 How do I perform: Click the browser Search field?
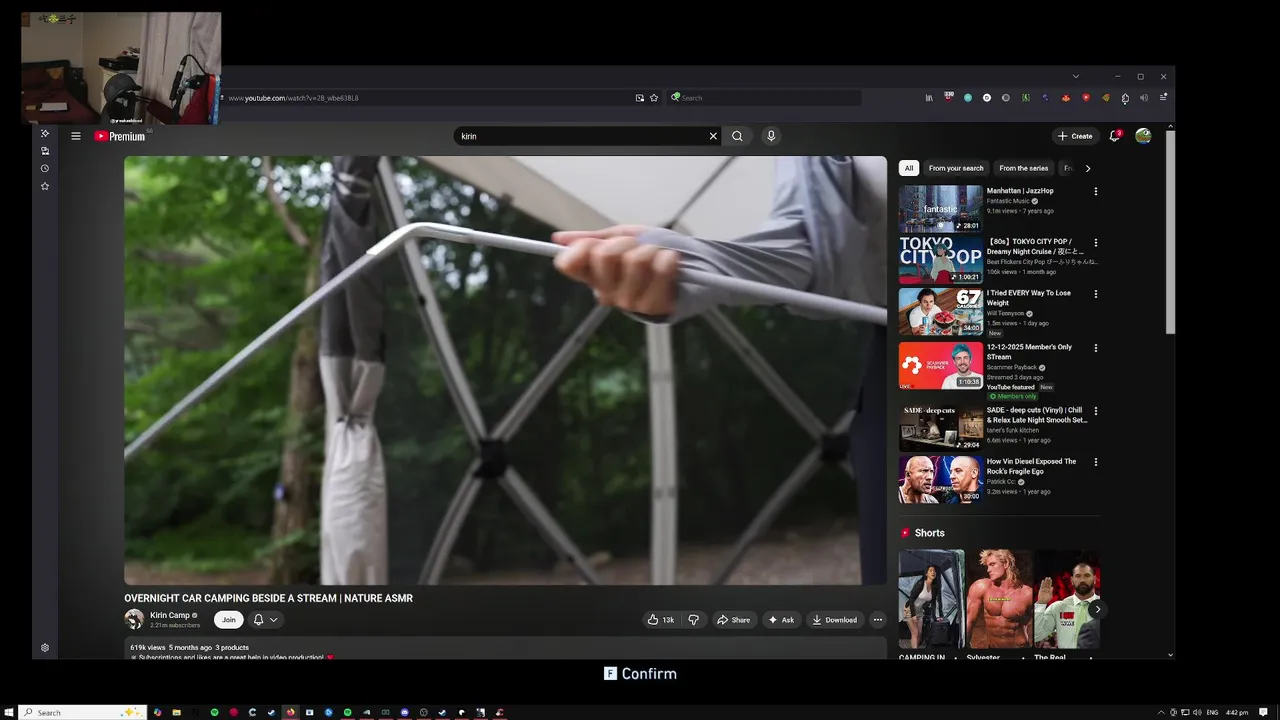coord(764,98)
